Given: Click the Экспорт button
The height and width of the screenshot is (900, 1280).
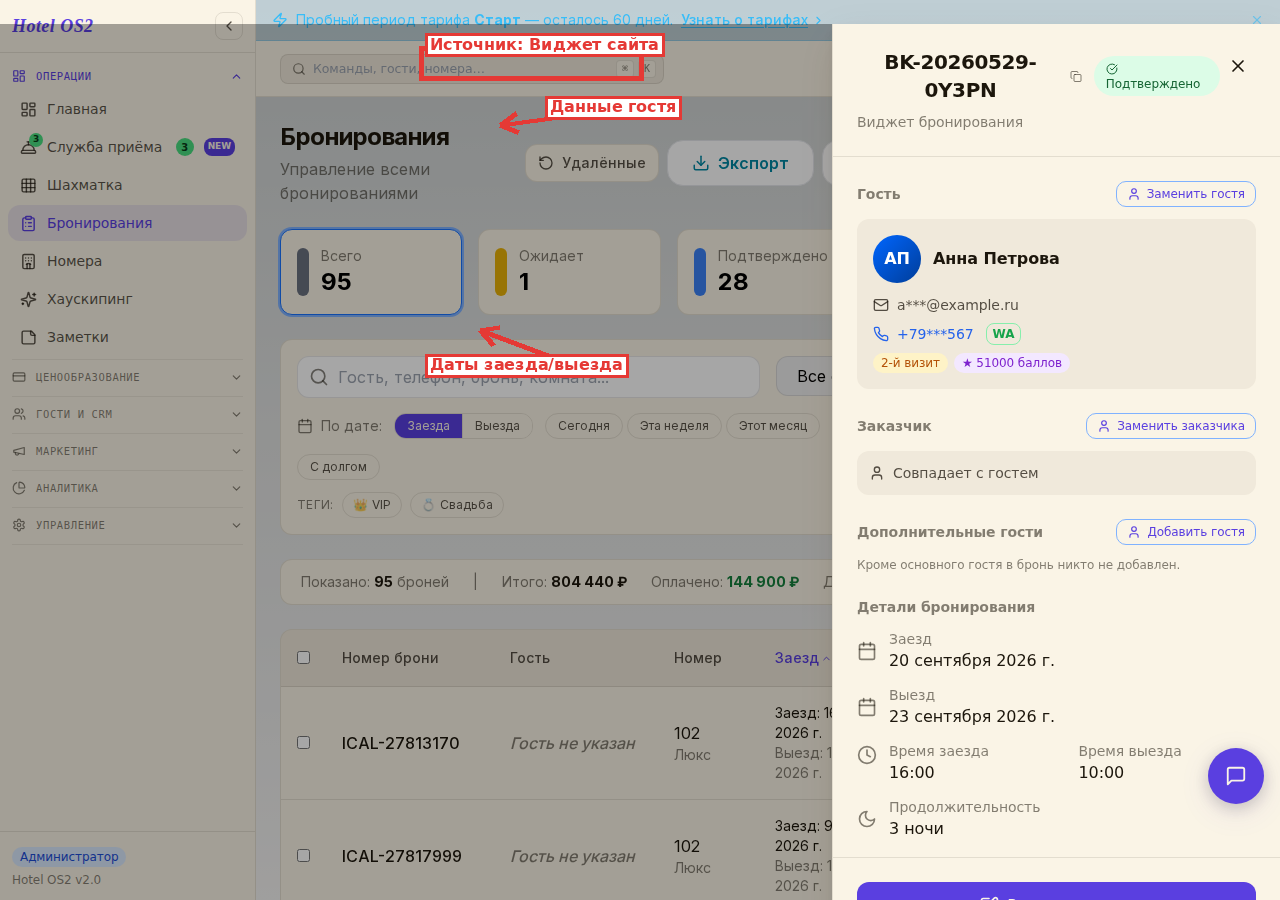Looking at the screenshot, I should 740,163.
